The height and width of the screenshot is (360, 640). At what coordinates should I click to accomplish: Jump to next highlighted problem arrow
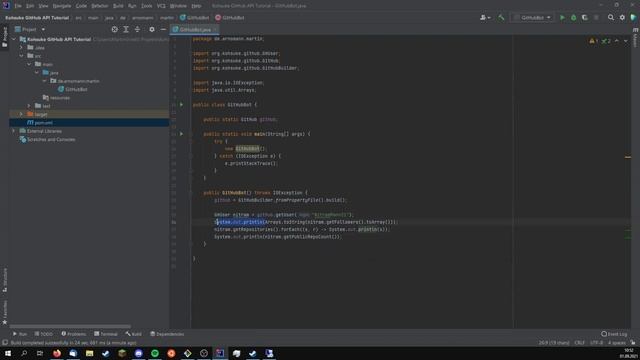pos(625,41)
